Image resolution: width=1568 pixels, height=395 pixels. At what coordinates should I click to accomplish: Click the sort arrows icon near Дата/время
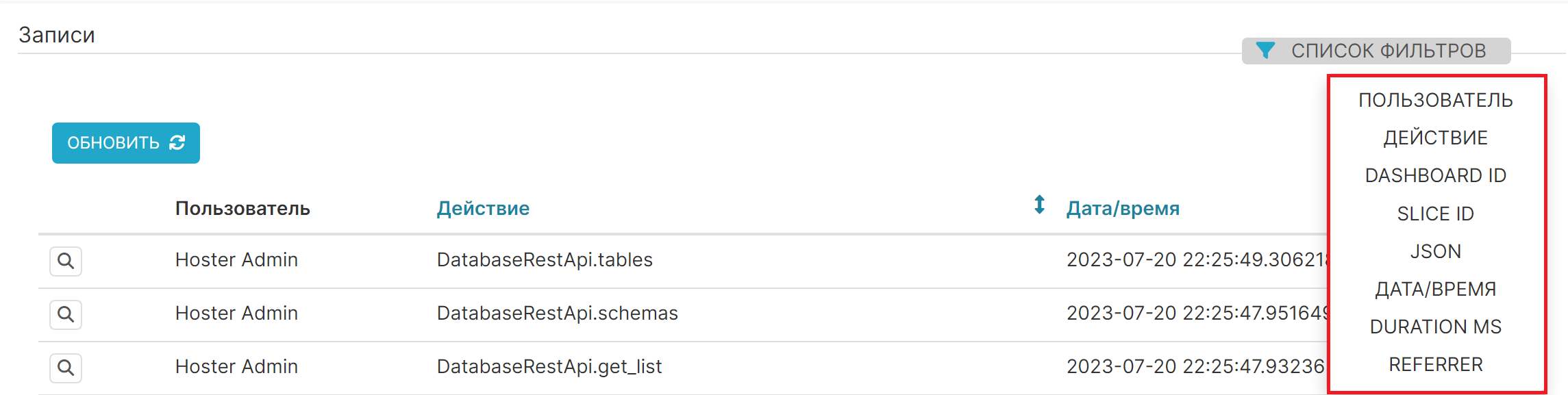(x=1039, y=205)
